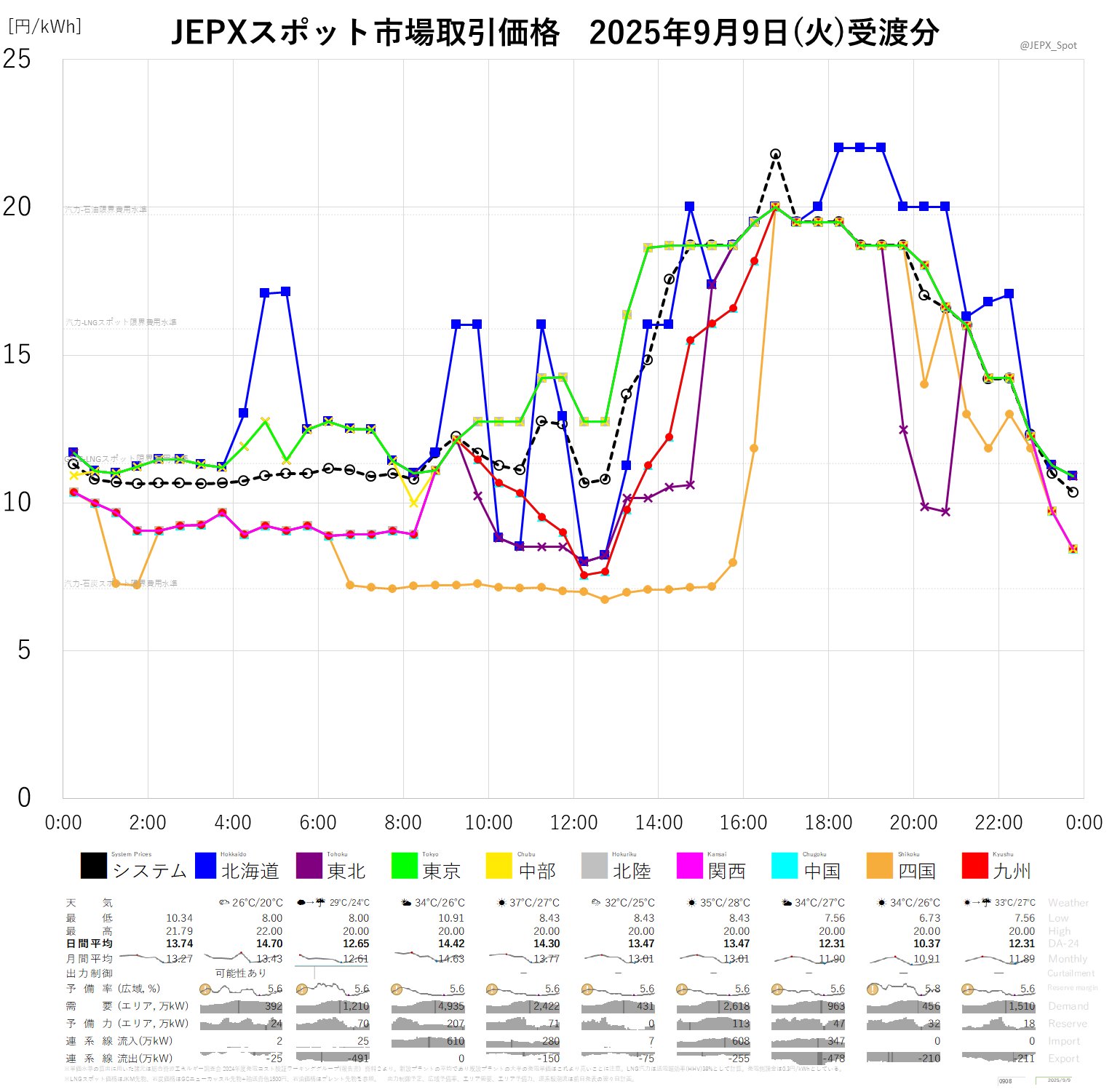Click the purple 東北 legend swatch
The width and height of the screenshot is (1112, 1092).
coord(309,866)
